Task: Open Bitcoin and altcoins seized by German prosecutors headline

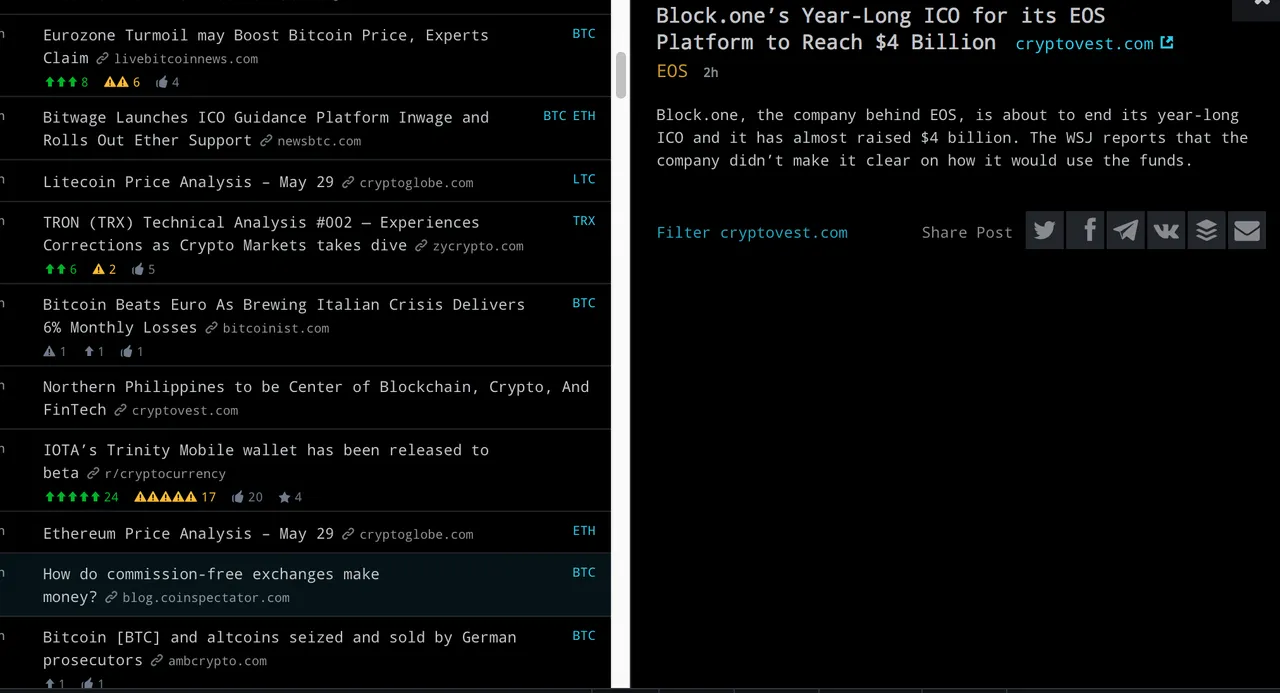Action: [x=280, y=648]
